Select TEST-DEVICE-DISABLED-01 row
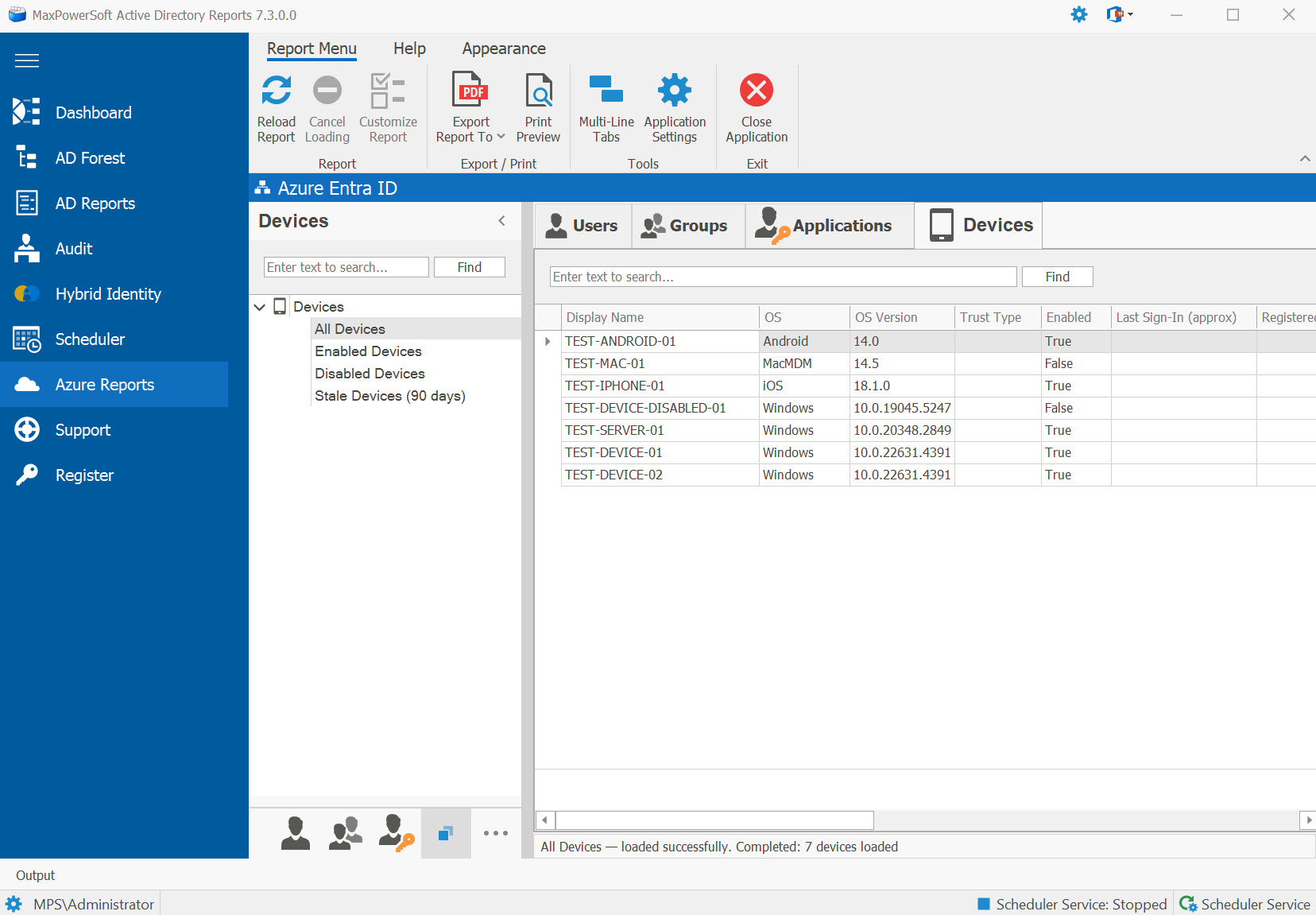This screenshot has width=1316, height=915. point(925,408)
